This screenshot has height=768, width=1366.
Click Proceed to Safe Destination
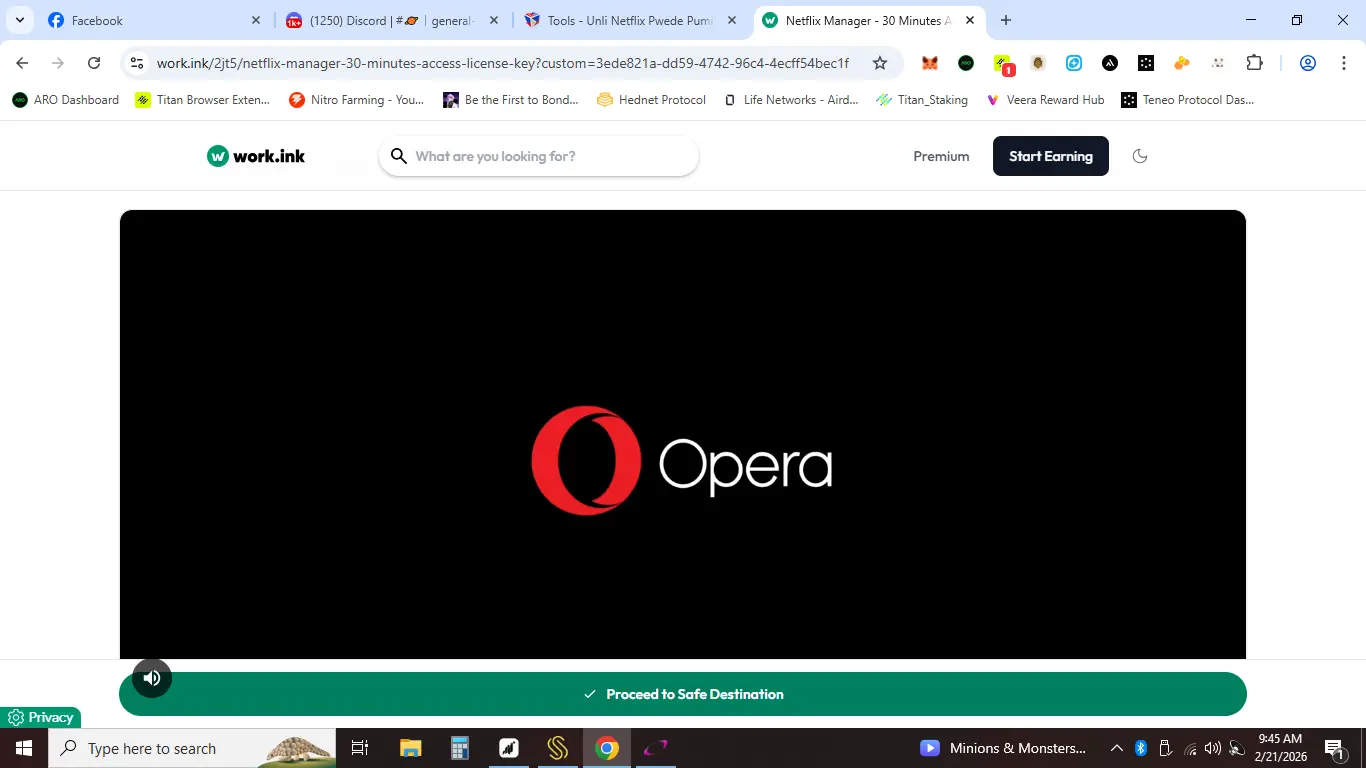(683, 694)
